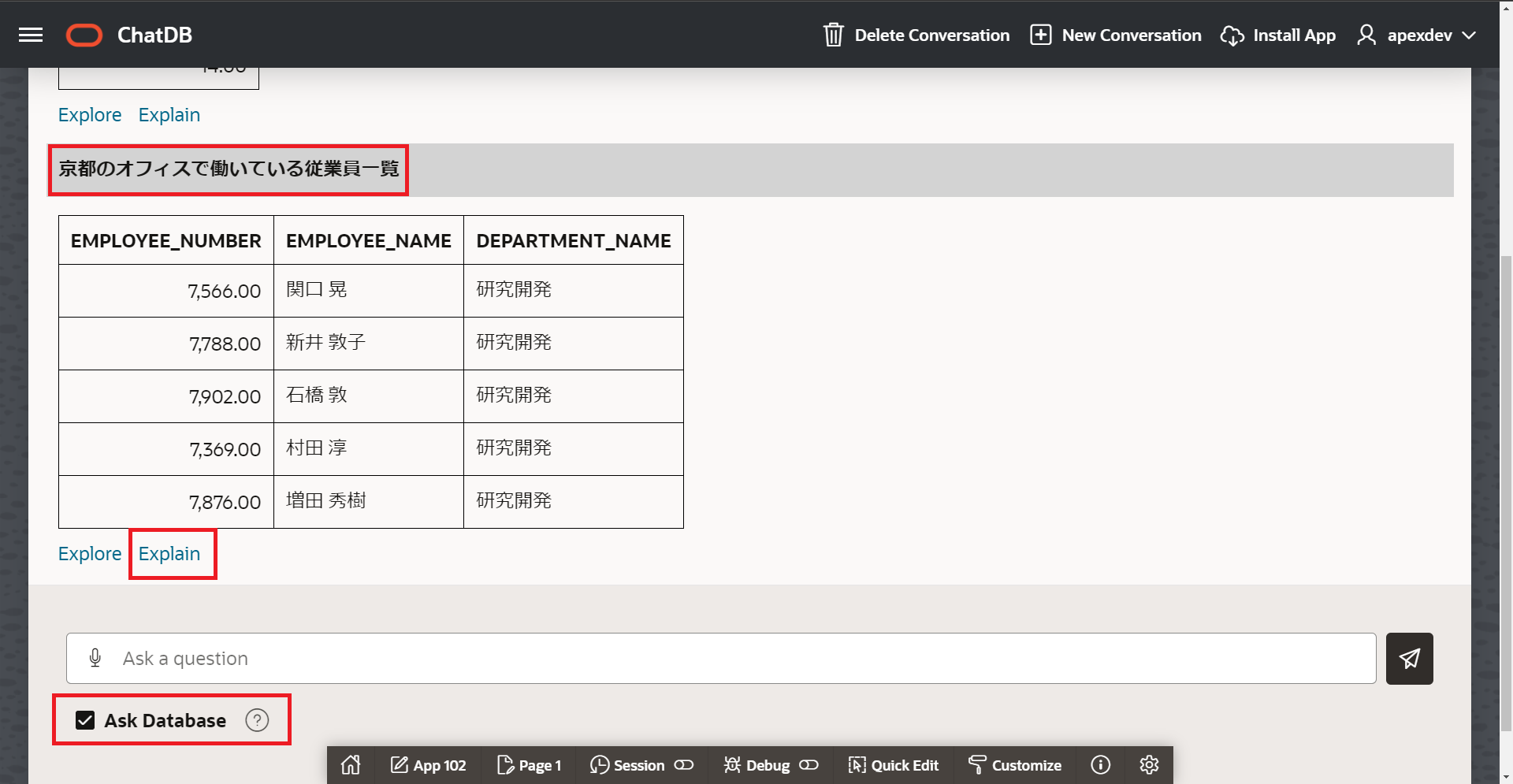The height and width of the screenshot is (784, 1513).
Task: Click New Conversation label
Action: pyautogui.click(x=1132, y=35)
